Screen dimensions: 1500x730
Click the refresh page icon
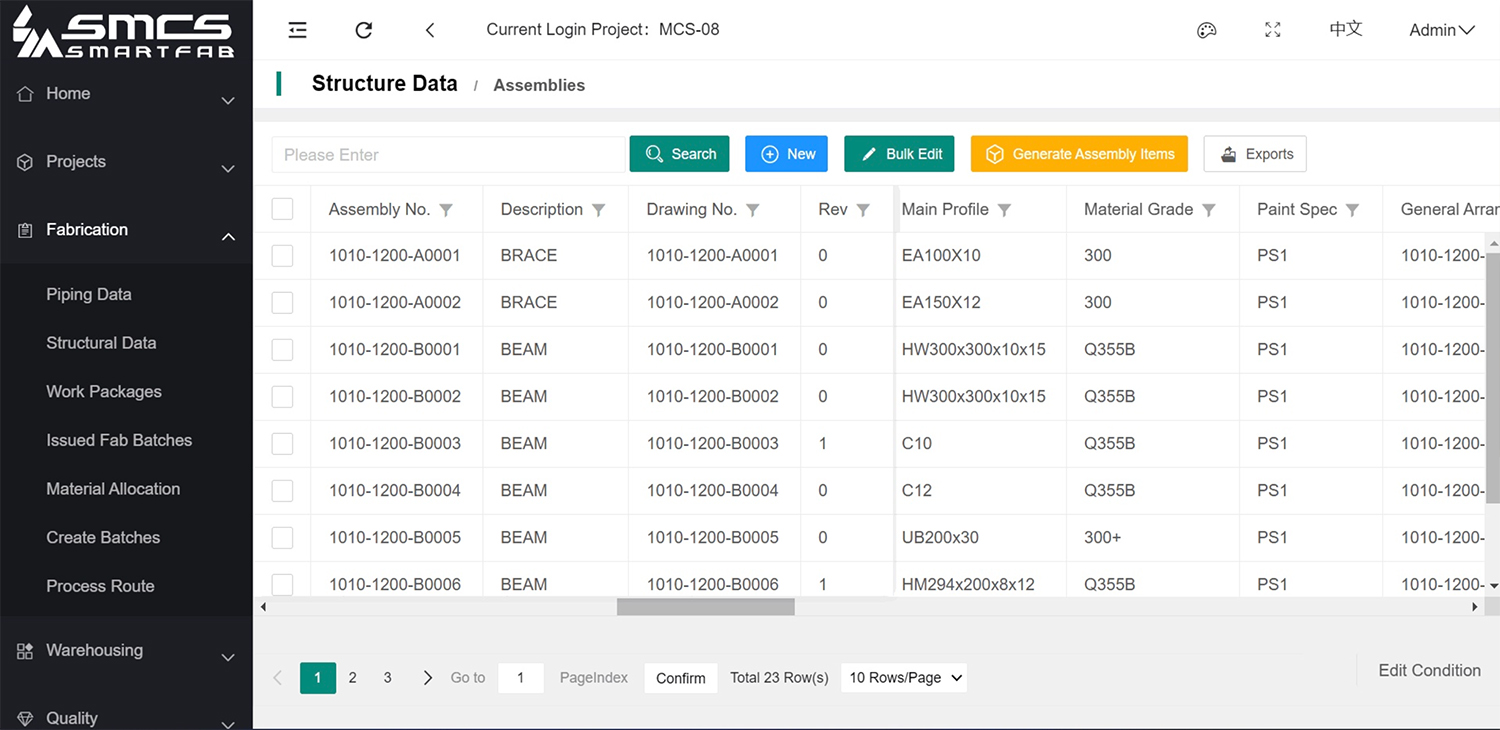[364, 30]
